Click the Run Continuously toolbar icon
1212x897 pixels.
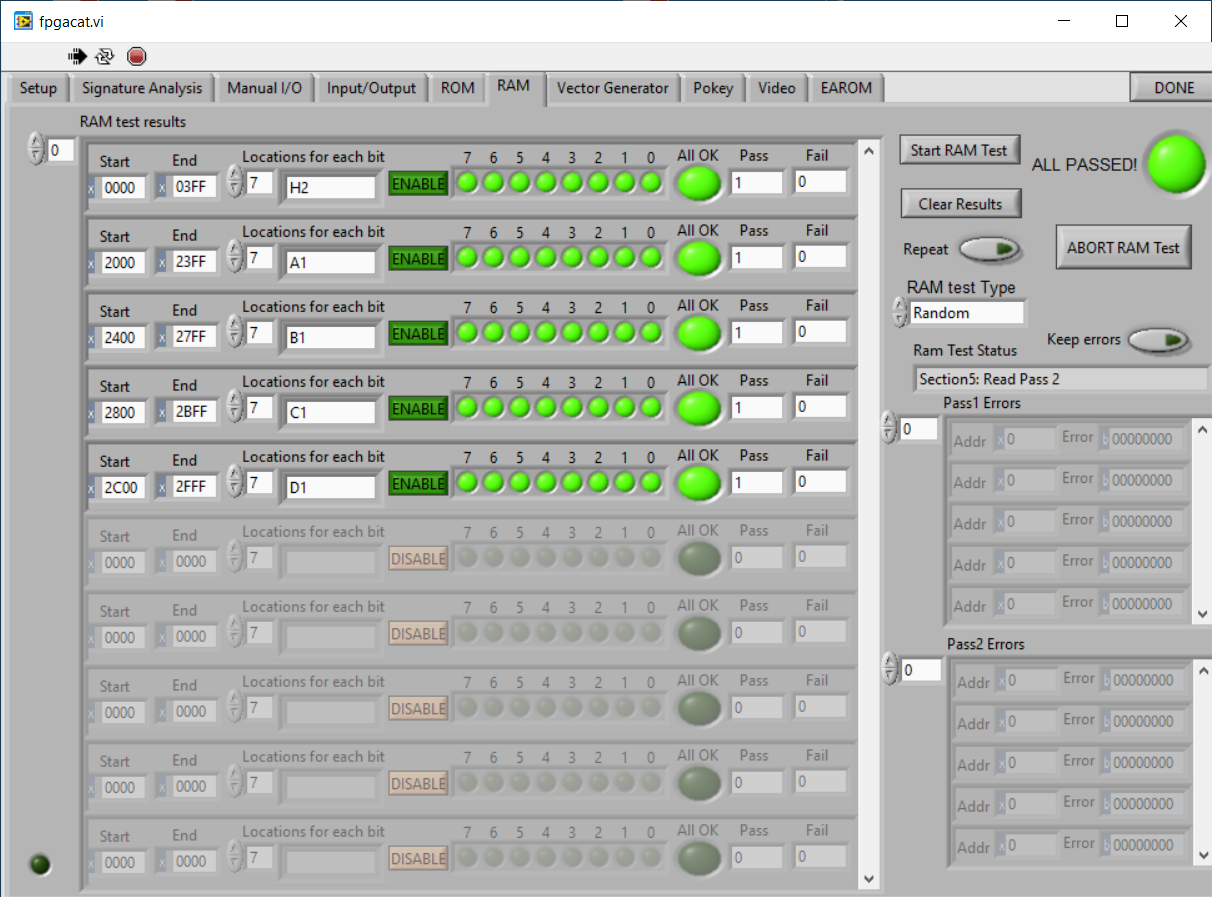[x=105, y=56]
